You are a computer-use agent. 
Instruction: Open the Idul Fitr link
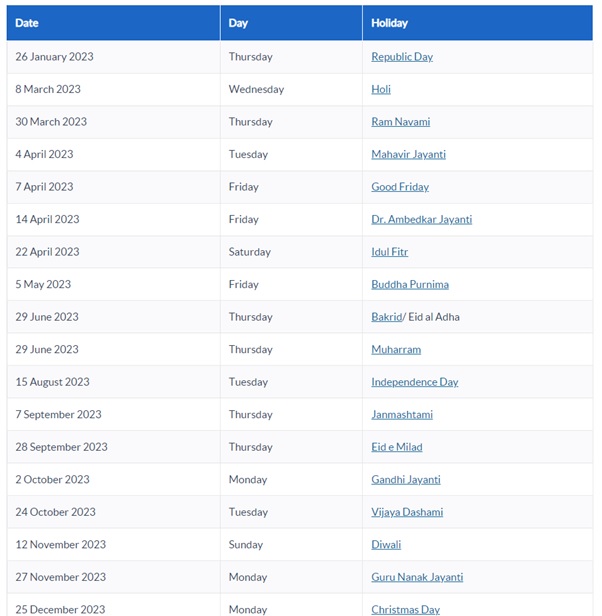point(389,252)
